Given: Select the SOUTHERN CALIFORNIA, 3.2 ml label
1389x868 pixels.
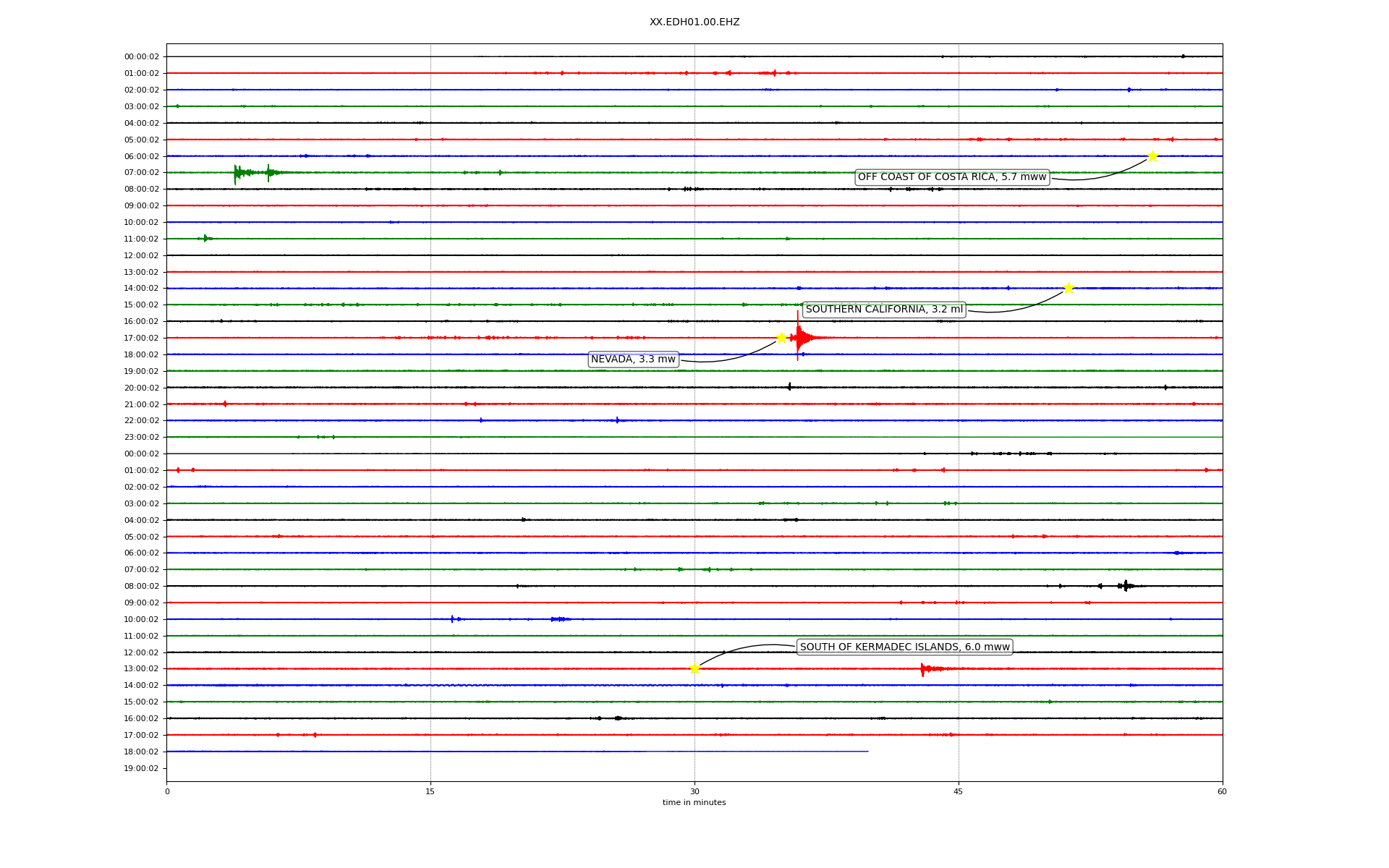Looking at the screenshot, I should point(884,310).
